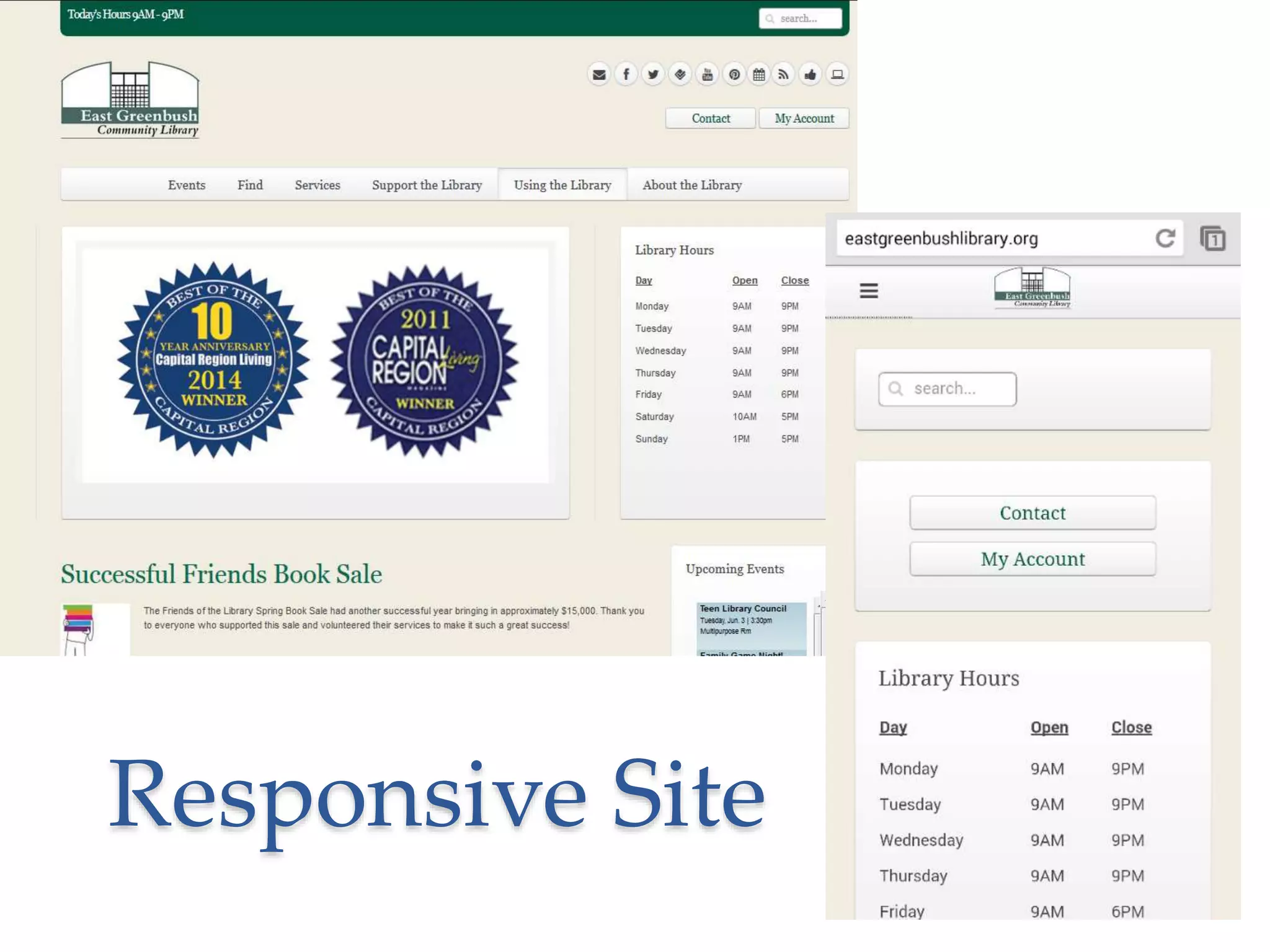
Task: Tap the mobile site library logo
Action: point(1032,288)
